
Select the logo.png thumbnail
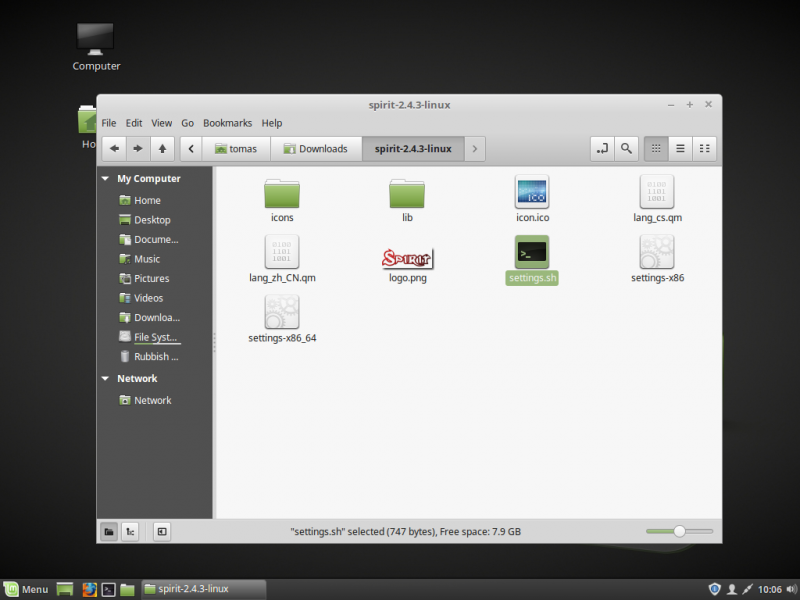coord(407,256)
